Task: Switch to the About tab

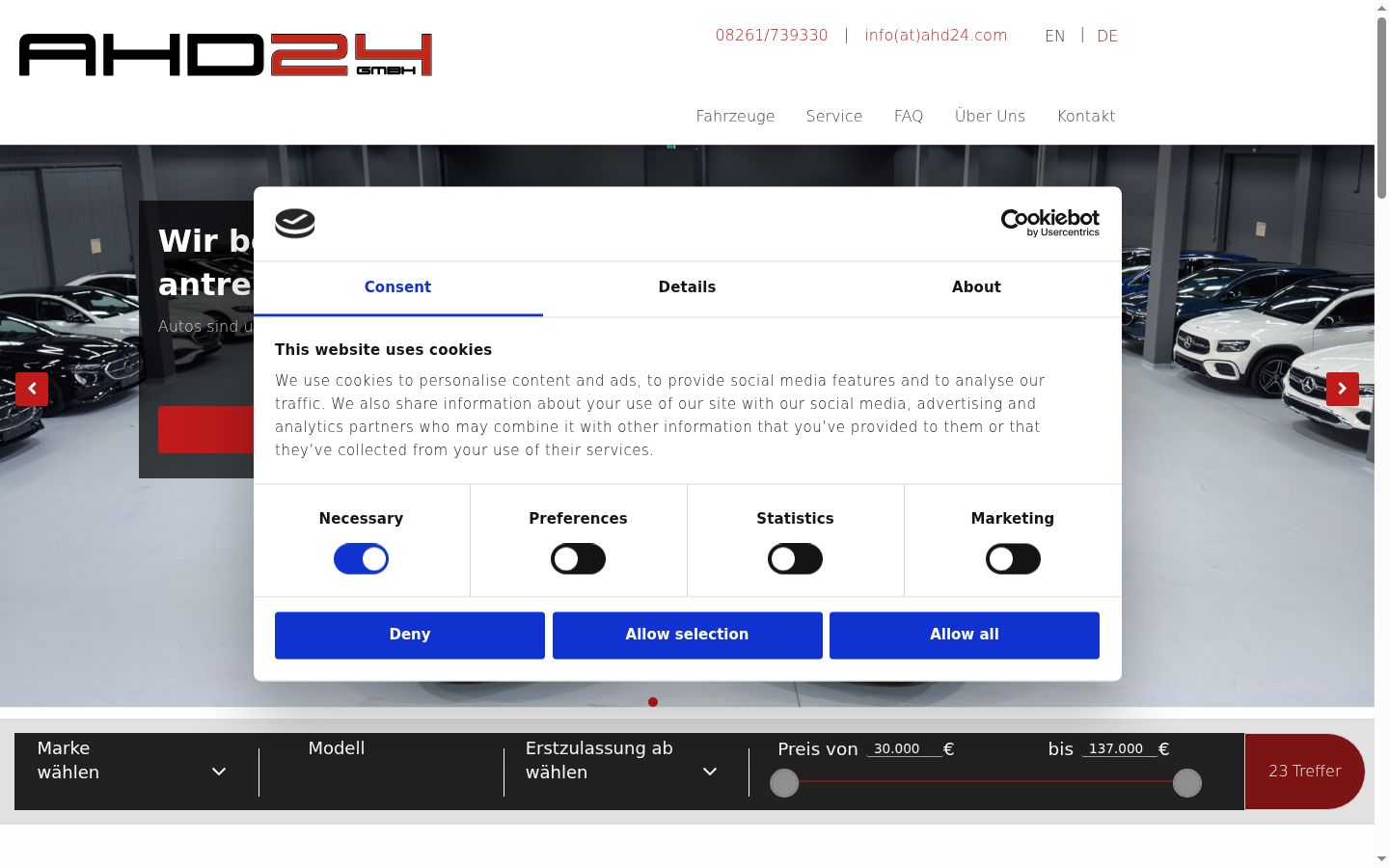Action: (x=976, y=287)
